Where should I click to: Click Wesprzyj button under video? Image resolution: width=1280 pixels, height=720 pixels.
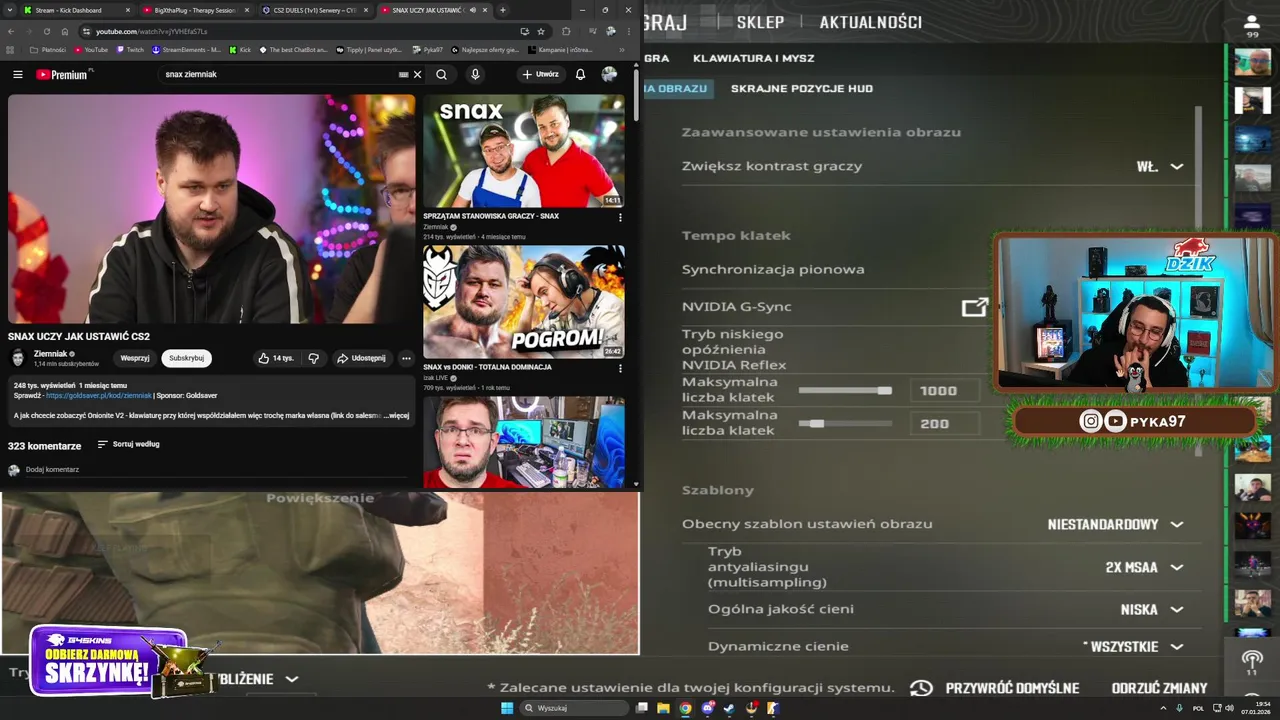pos(134,358)
